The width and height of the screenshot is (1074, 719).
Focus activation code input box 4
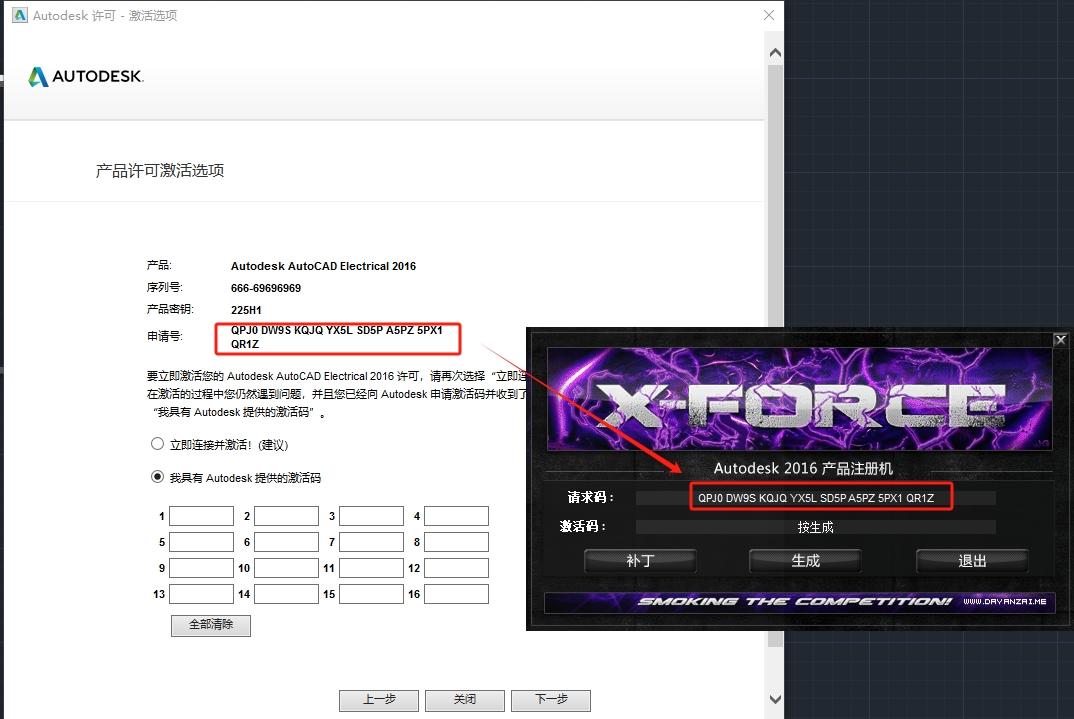tap(456, 516)
